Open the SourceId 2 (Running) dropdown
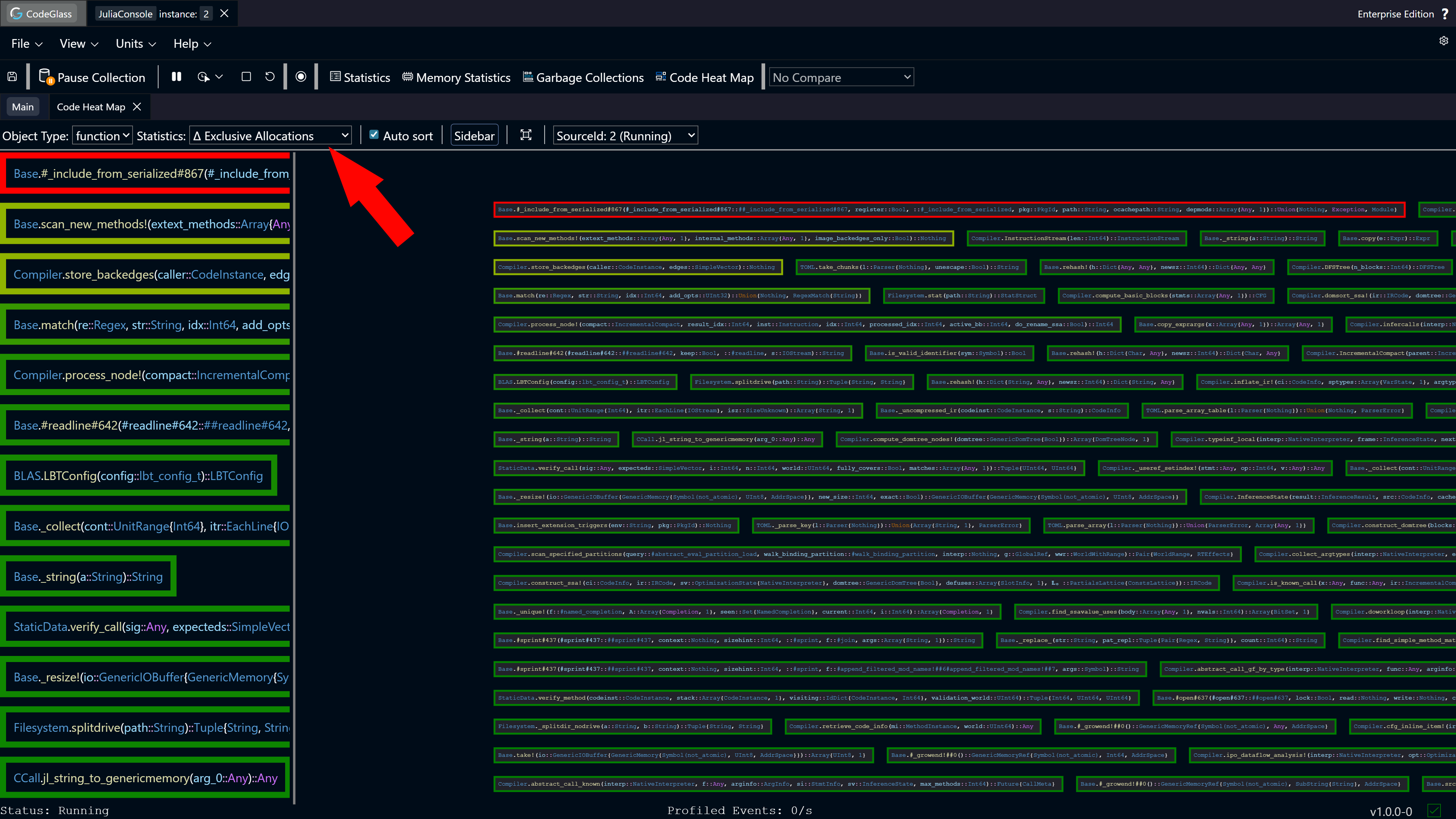 [625, 136]
